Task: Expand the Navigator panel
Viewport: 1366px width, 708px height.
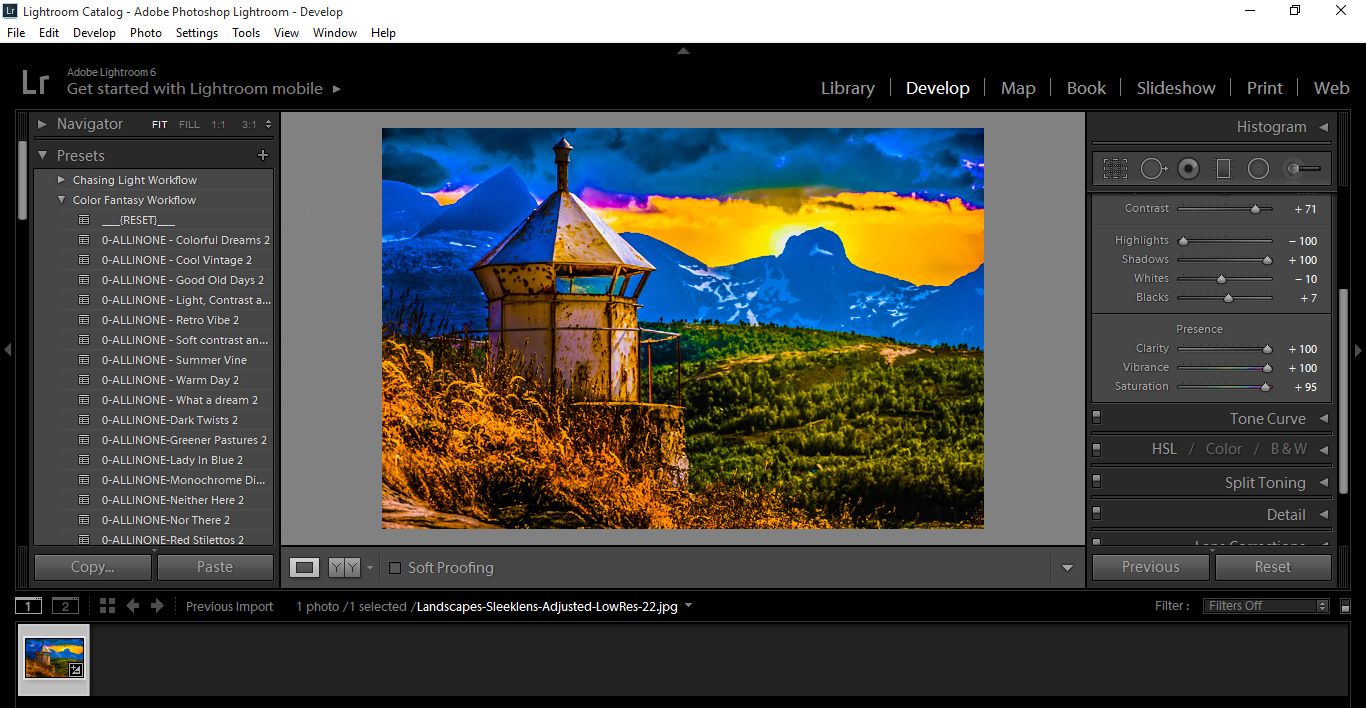Action: click(43, 124)
